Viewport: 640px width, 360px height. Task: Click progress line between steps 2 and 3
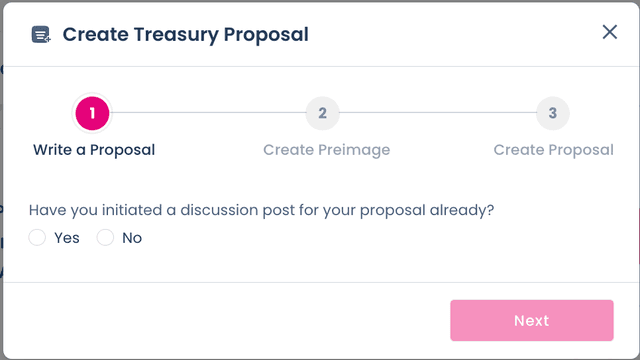point(438,113)
